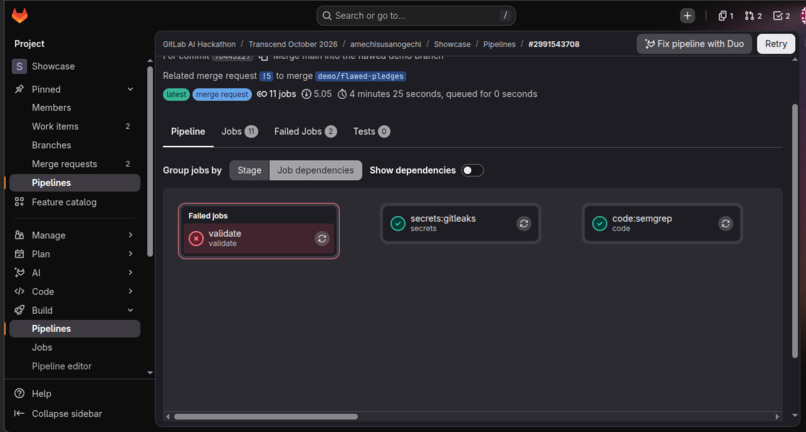Collapse the Build menu chevron
The width and height of the screenshot is (806, 432).
[x=130, y=310]
